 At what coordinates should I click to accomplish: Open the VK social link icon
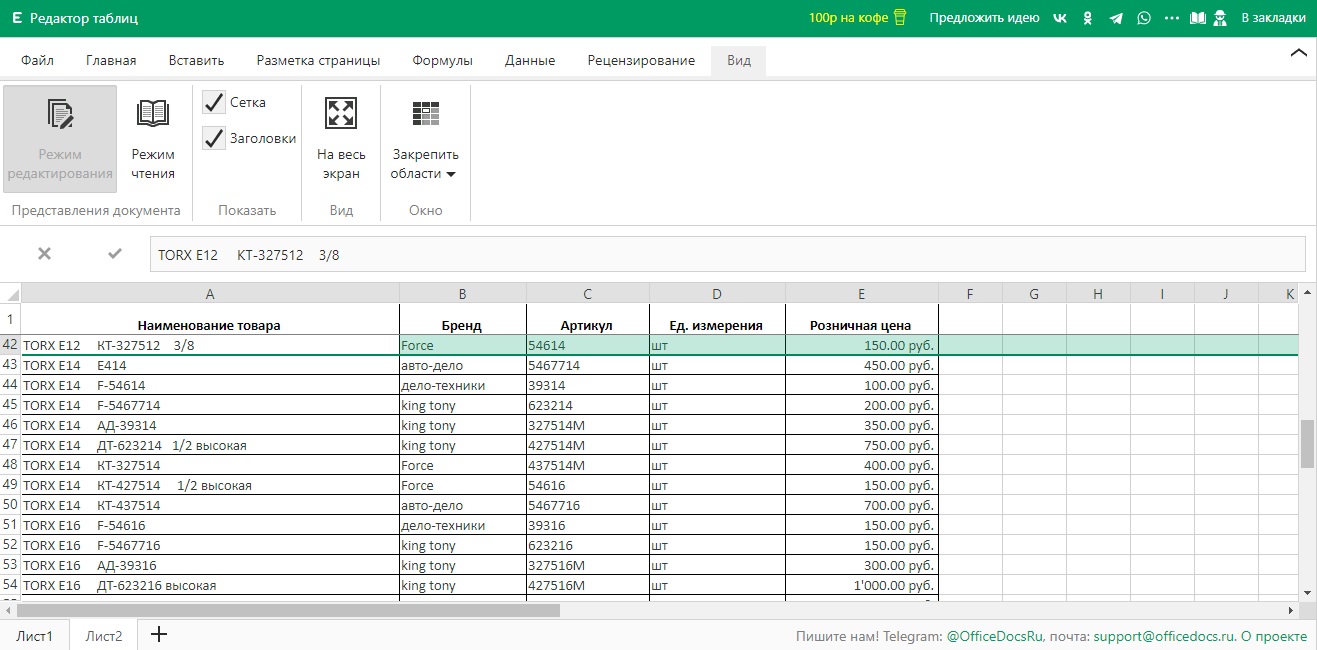(x=1060, y=18)
